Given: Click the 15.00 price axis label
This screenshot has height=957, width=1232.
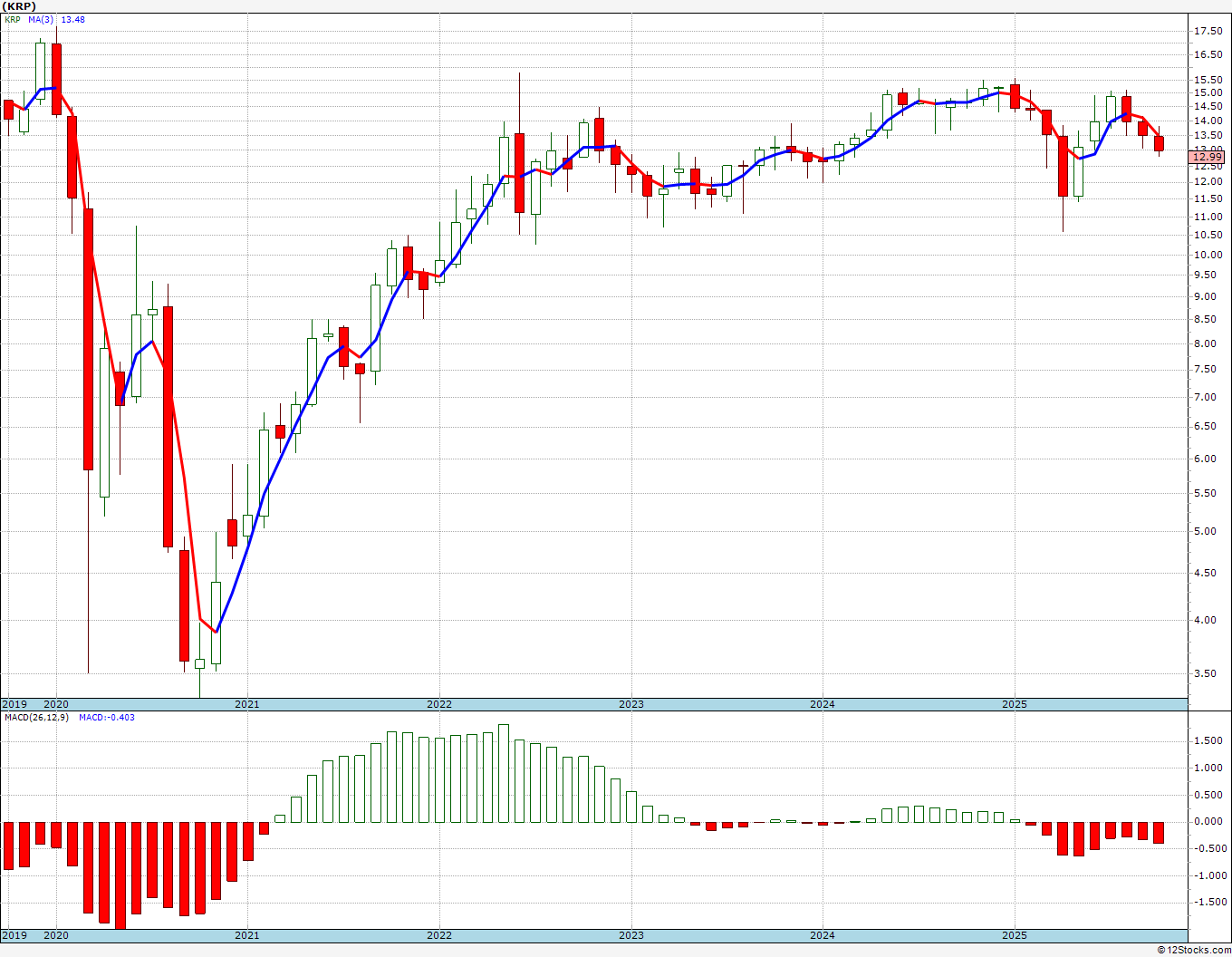Looking at the screenshot, I should (x=1208, y=92).
